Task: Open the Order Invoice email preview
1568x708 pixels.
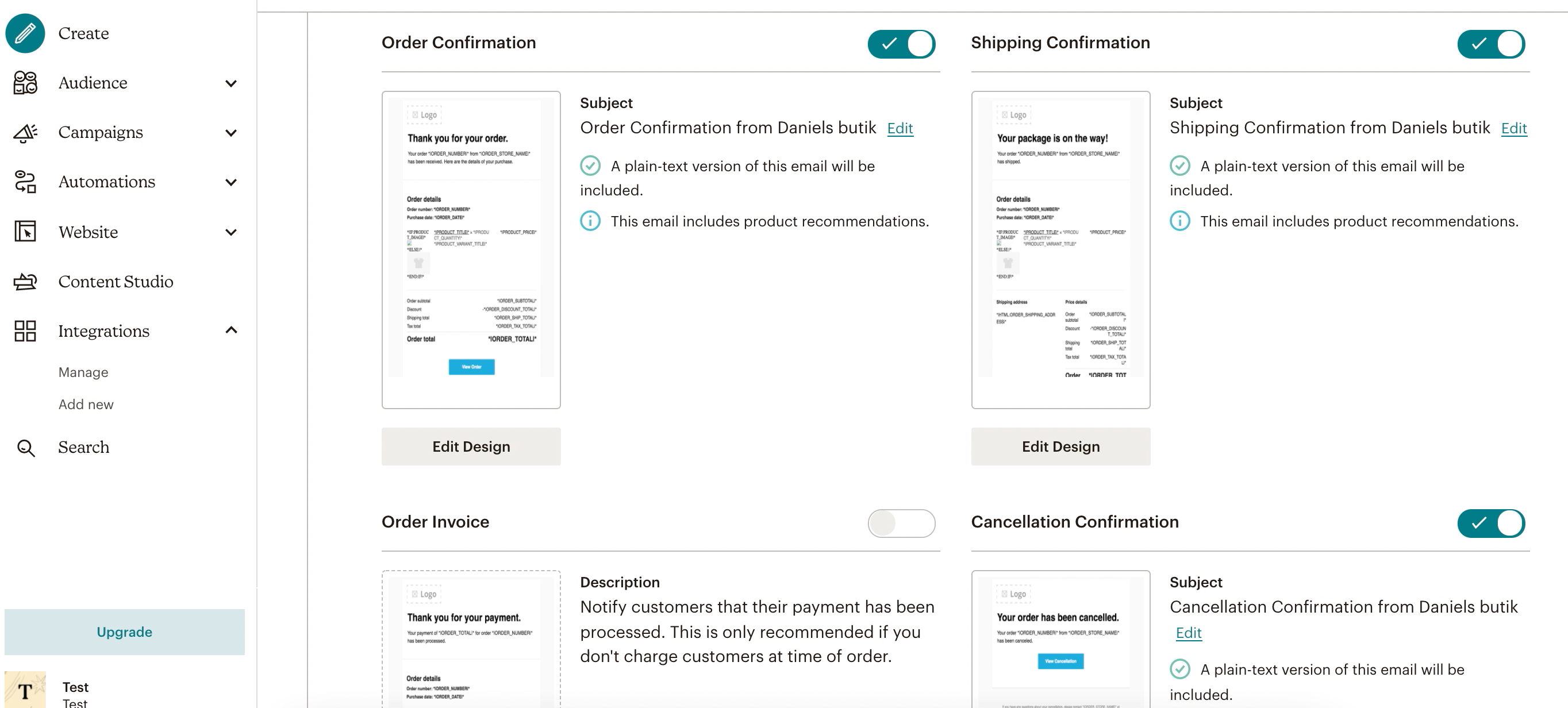Action: coord(471,638)
